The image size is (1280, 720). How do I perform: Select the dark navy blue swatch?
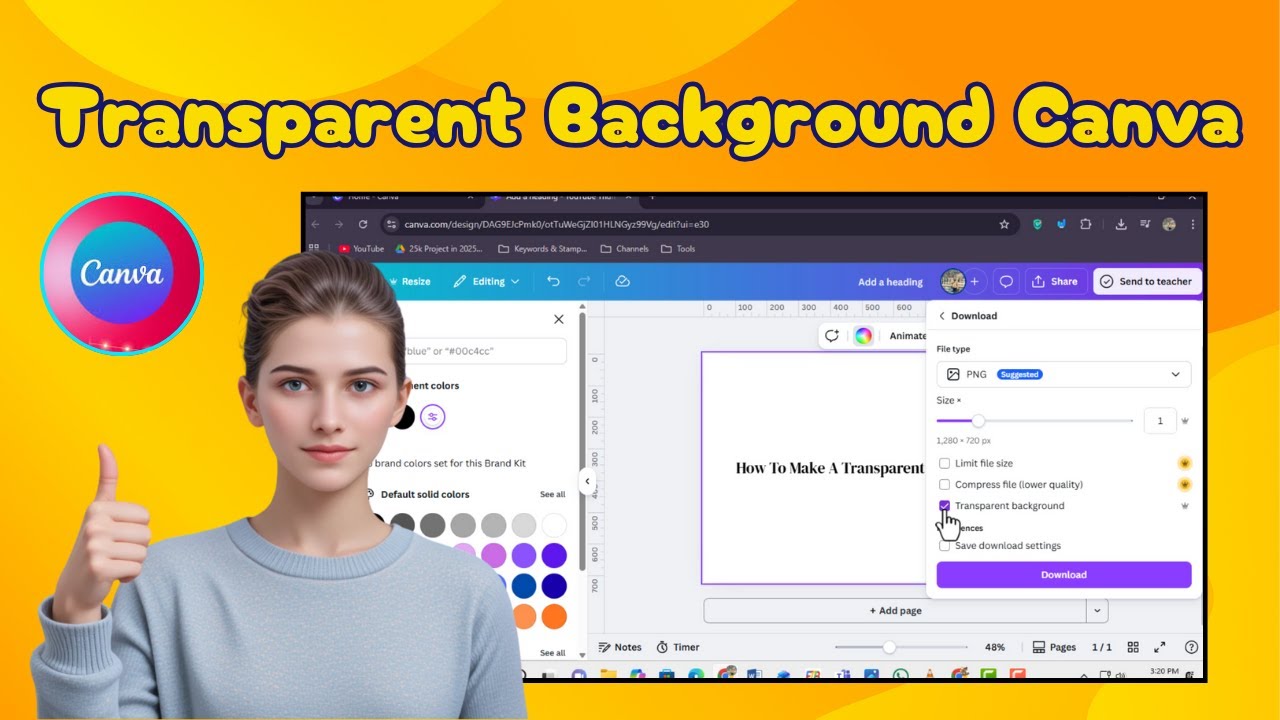tap(554, 586)
